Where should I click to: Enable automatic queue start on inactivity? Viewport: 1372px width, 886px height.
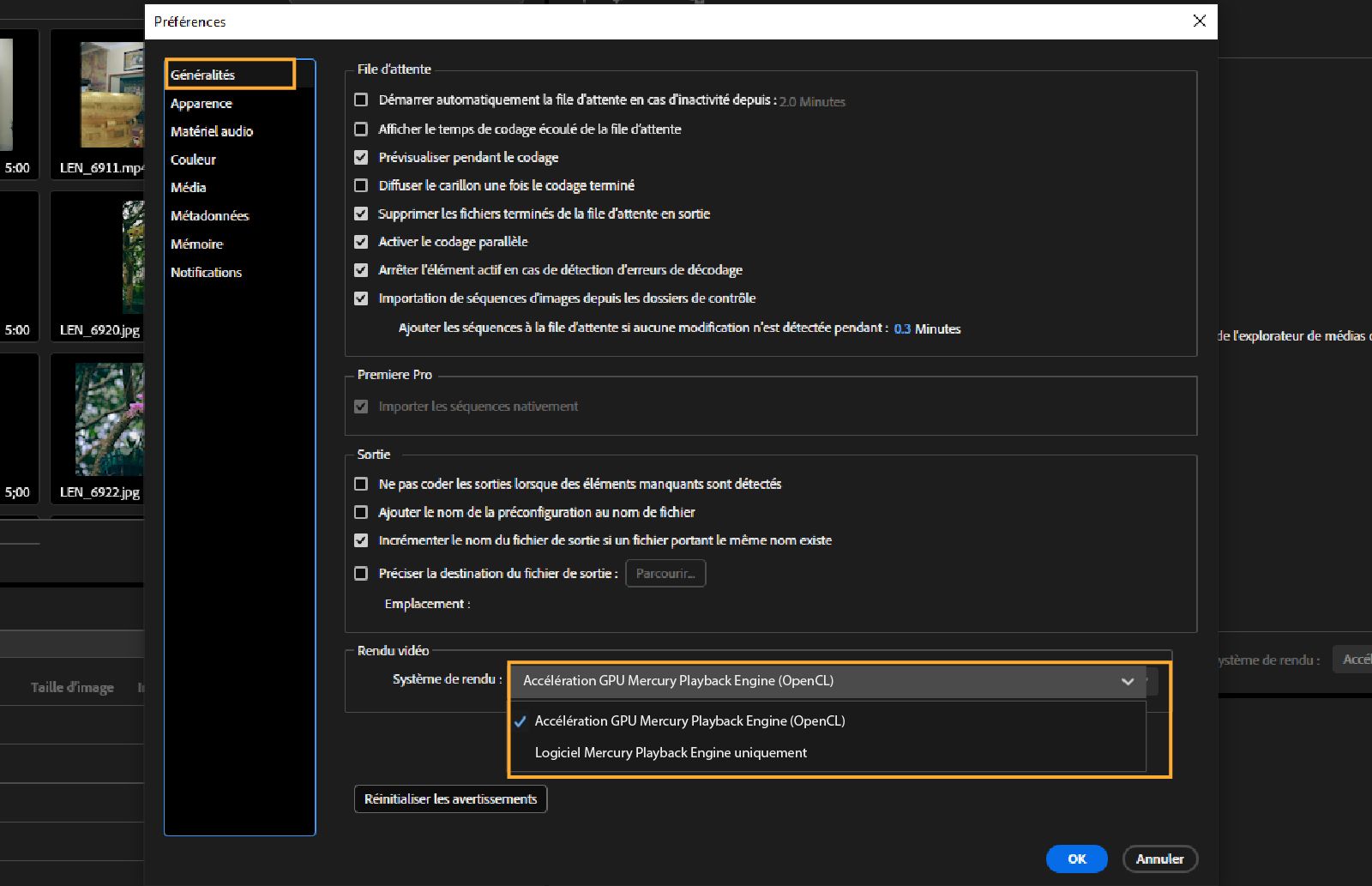(x=361, y=99)
